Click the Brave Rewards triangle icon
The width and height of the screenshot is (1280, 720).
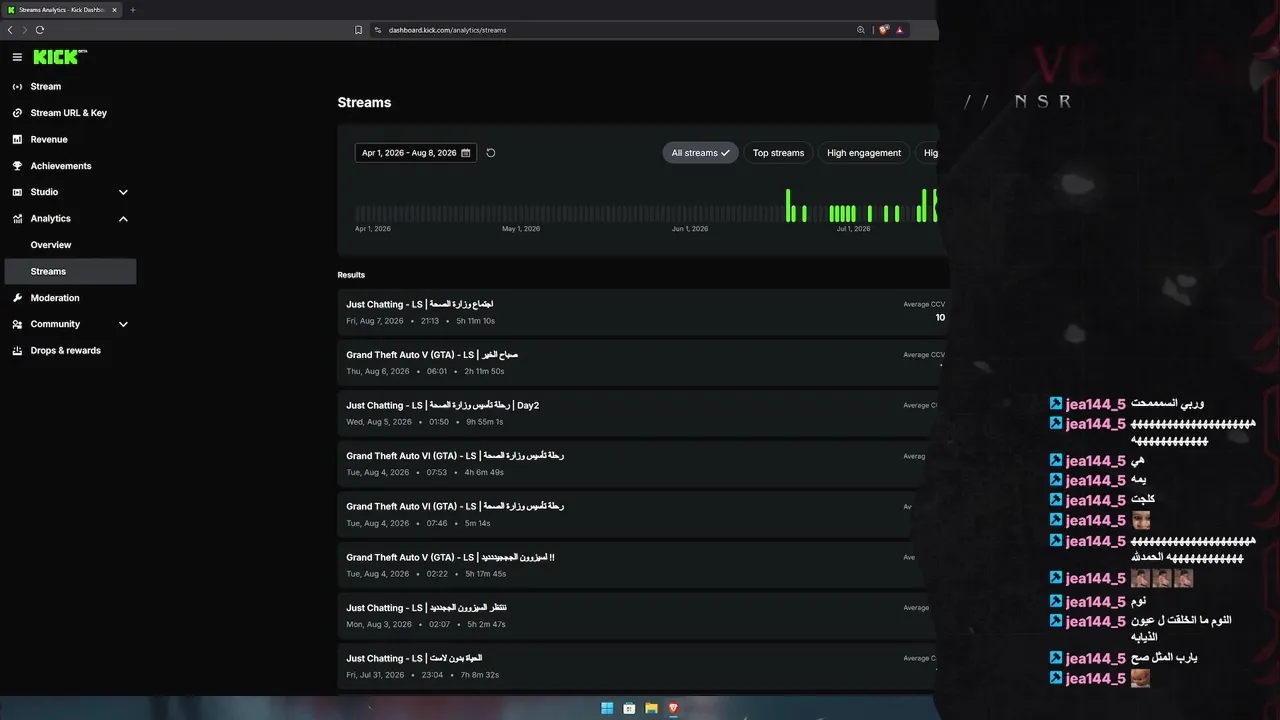coord(900,30)
